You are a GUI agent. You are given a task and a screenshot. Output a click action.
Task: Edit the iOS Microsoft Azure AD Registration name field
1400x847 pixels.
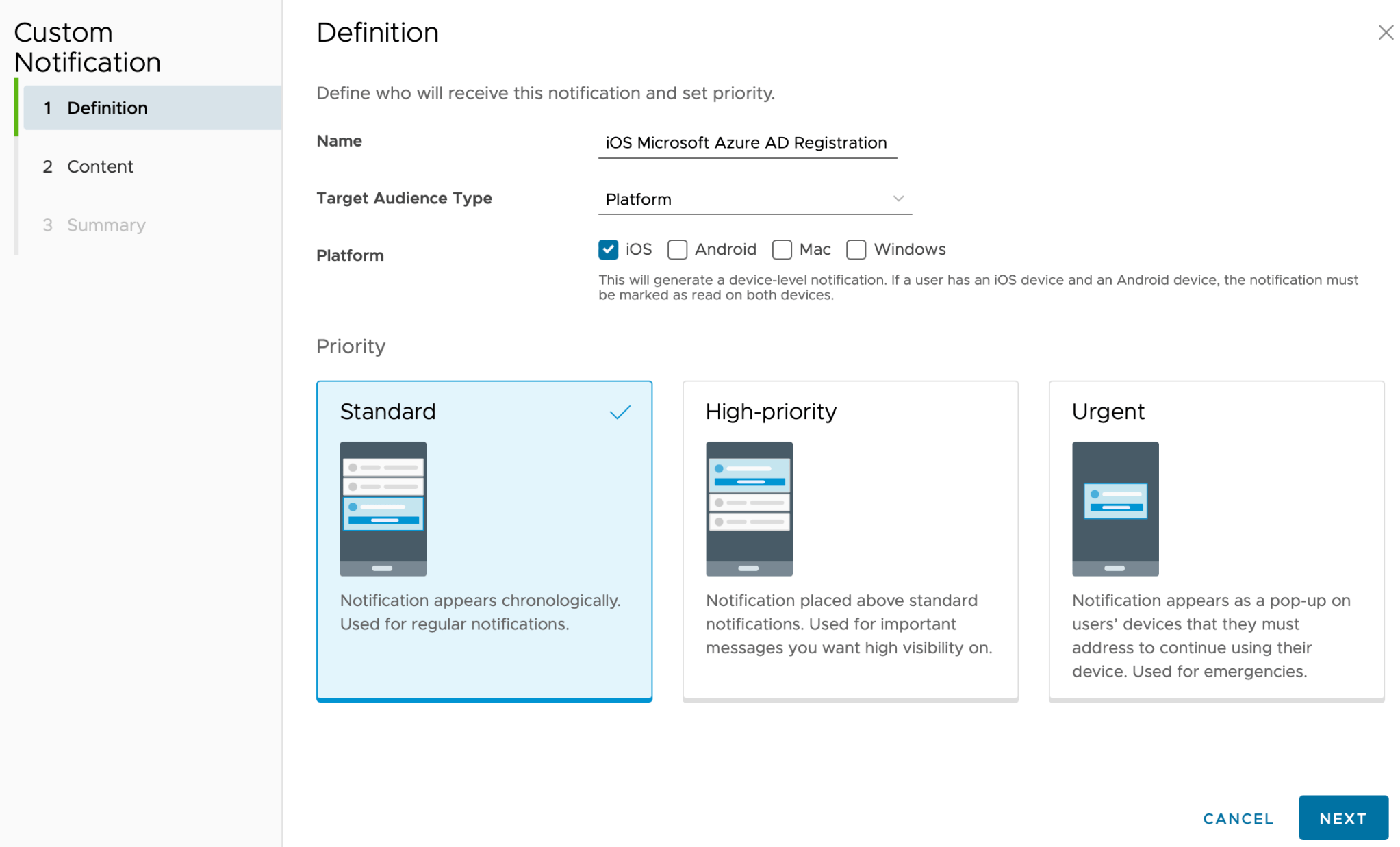pyautogui.click(x=746, y=142)
